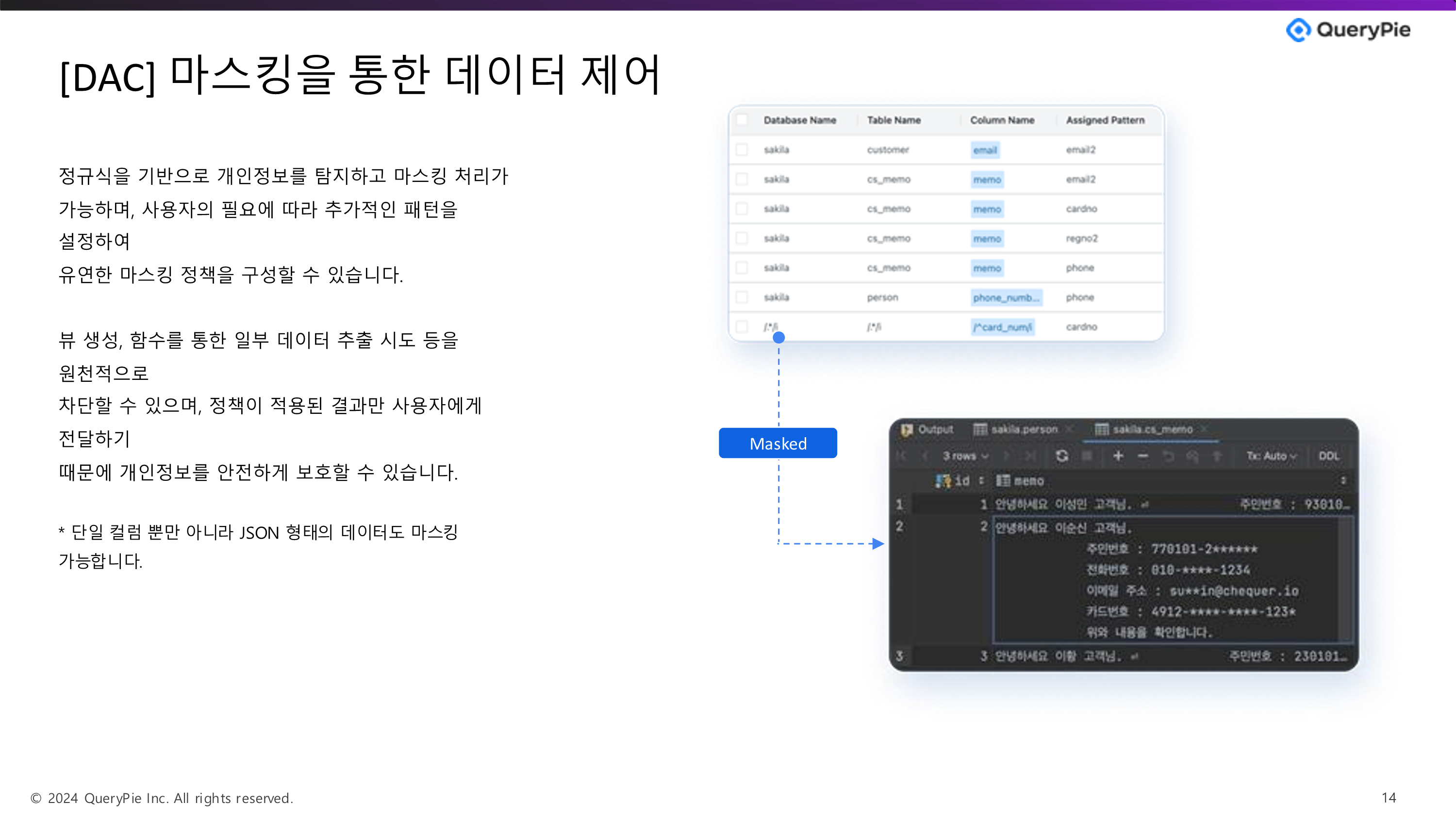The height and width of the screenshot is (819, 1456).
Task: Click the delete row minus icon
Action: 1142,456
